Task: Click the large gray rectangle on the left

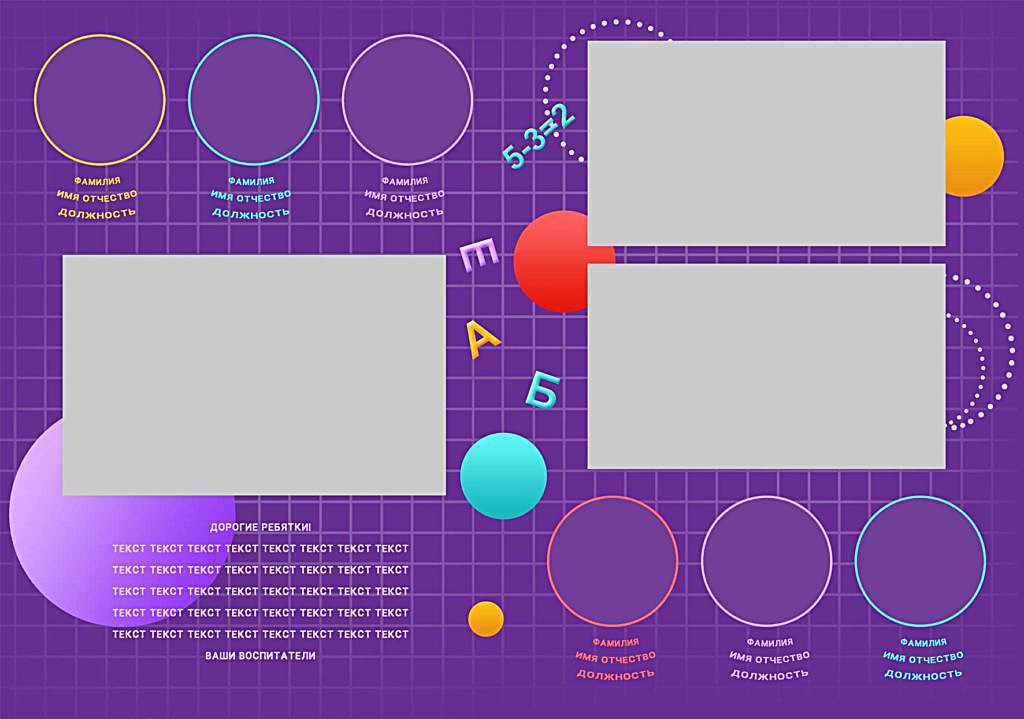Action: [x=253, y=374]
